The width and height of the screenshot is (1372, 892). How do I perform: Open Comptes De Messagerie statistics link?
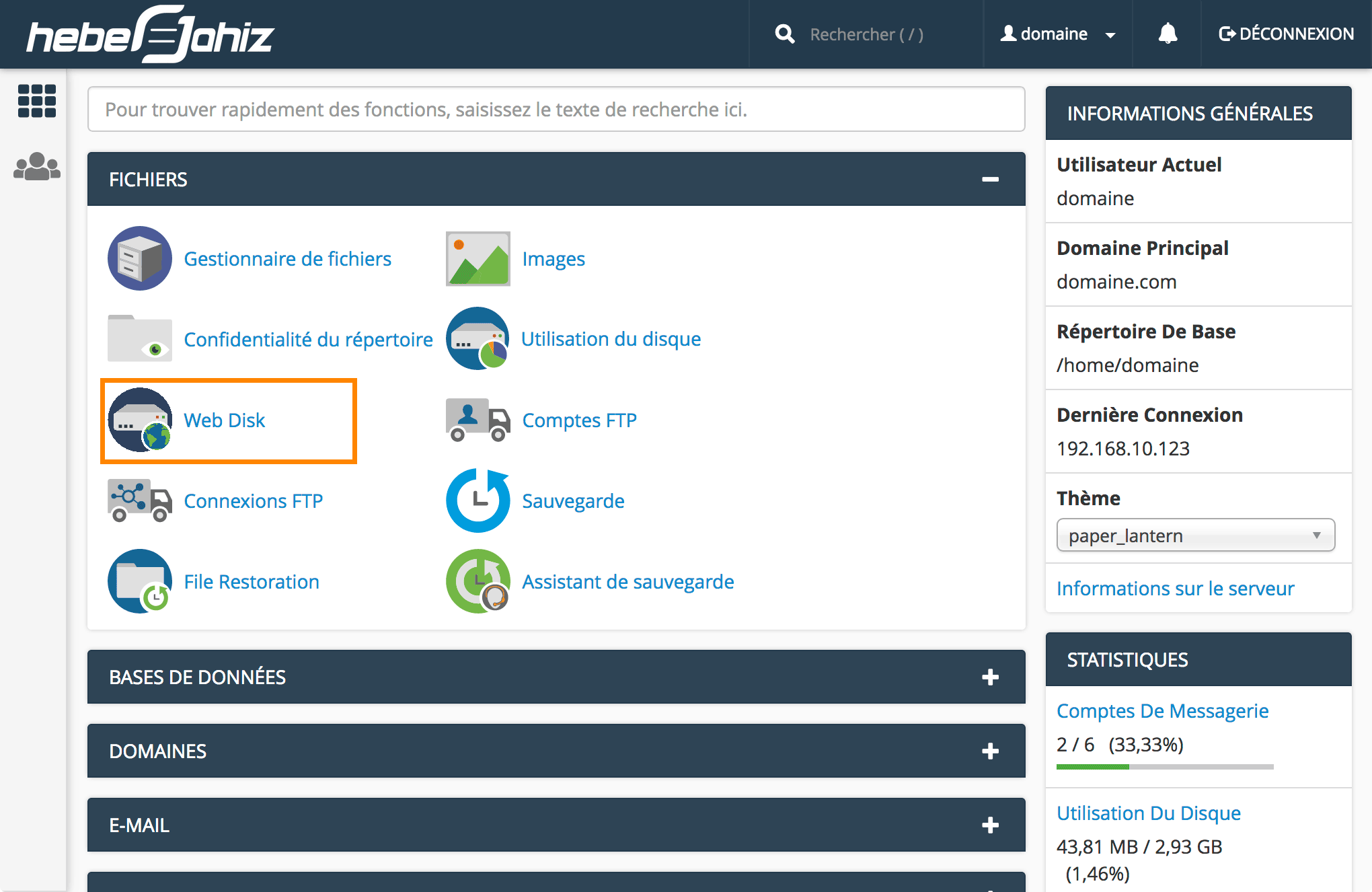1163,711
